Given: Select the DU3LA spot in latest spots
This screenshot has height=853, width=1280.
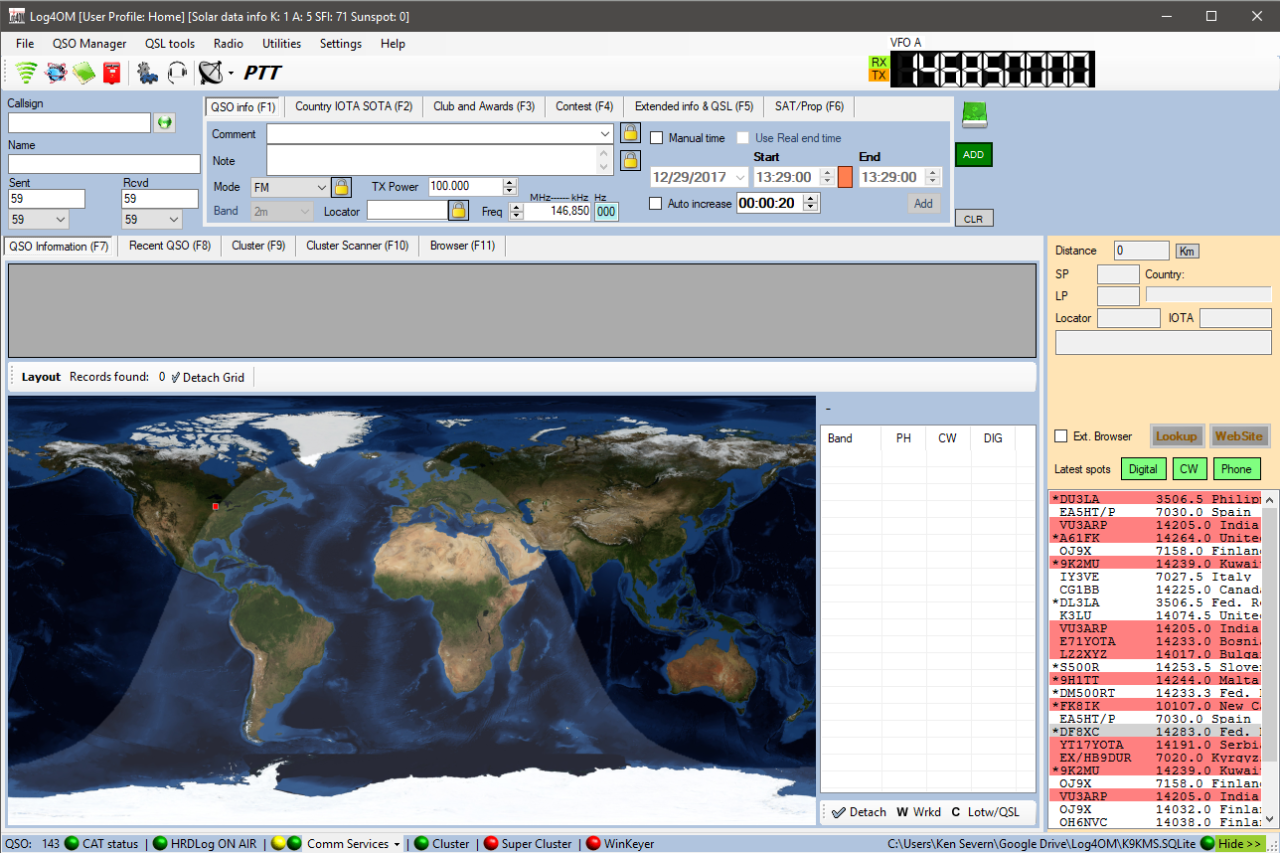Looking at the screenshot, I should (x=1156, y=498).
